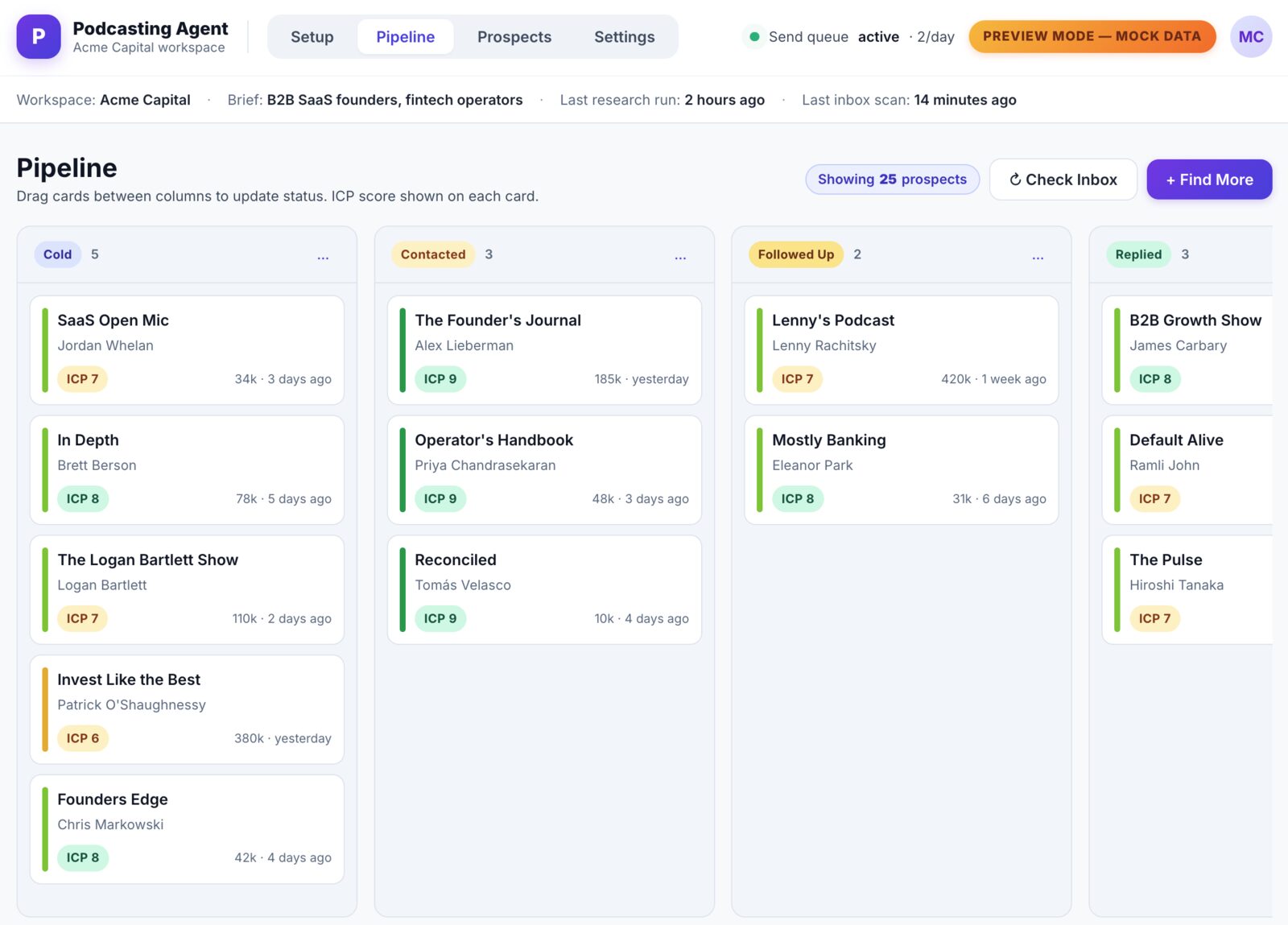The height and width of the screenshot is (925, 1288).
Task: Click the Cold column label
Action: tap(57, 254)
